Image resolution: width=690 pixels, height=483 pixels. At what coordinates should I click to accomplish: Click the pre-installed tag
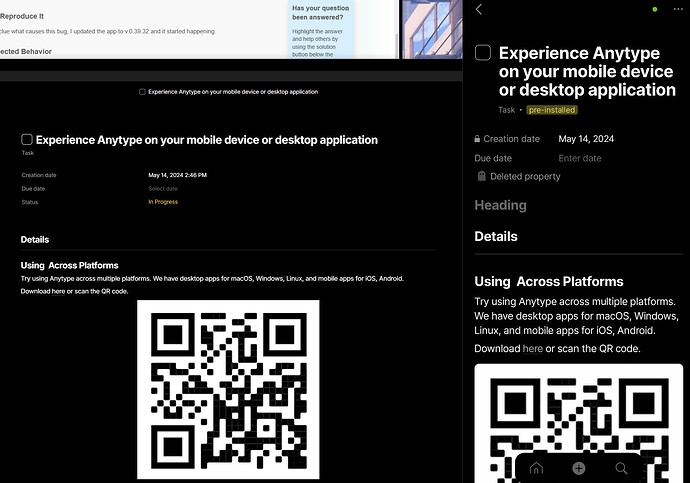(552, 110)
